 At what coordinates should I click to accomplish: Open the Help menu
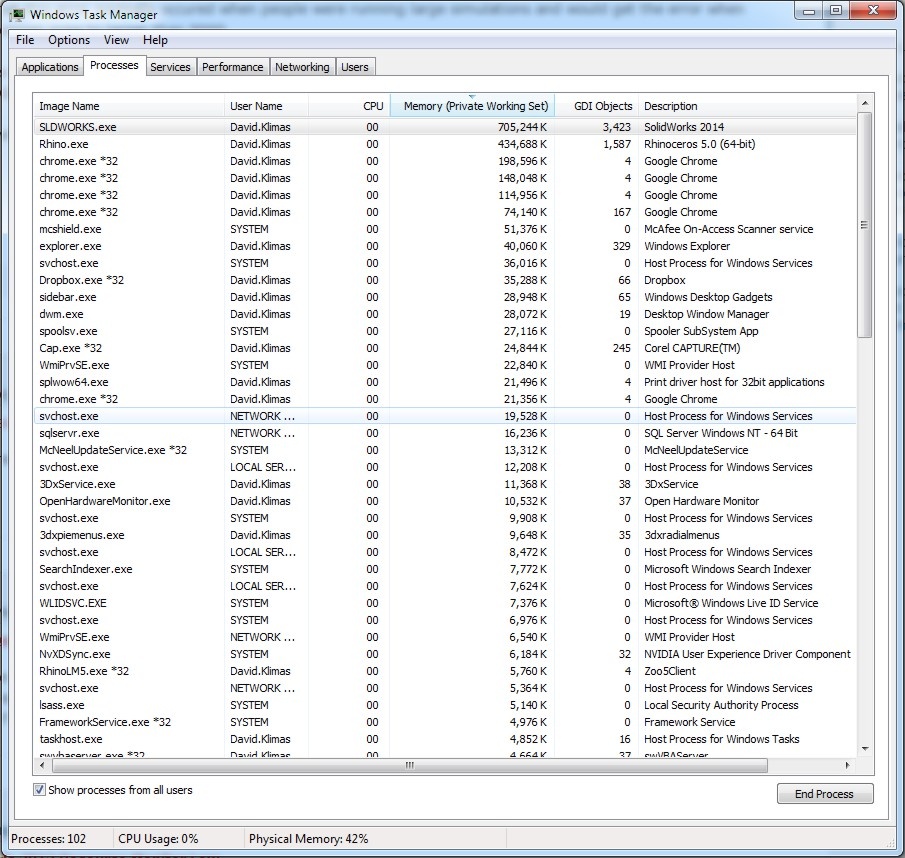pyautogui.click(x=155, y=40)
